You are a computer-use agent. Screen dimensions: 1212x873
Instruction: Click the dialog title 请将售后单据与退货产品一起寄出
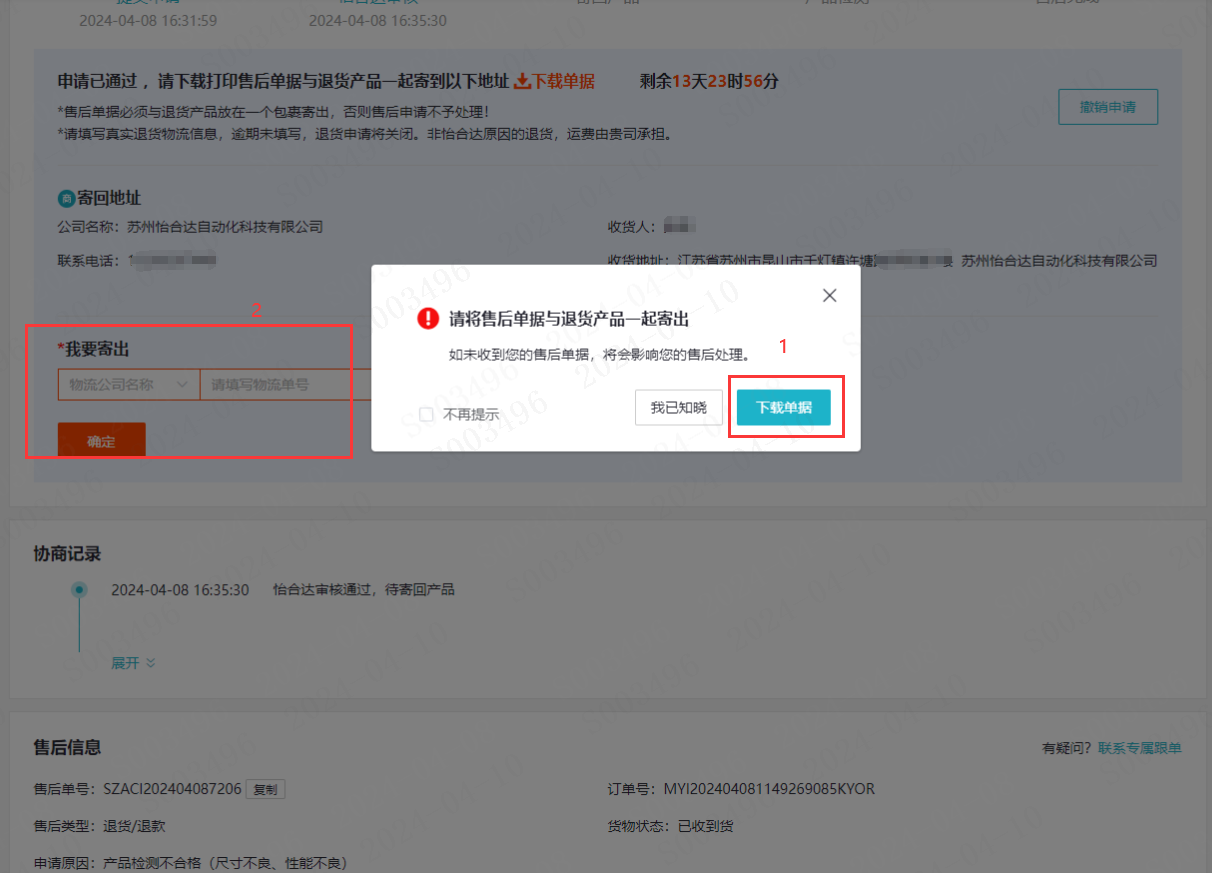tap(569, 319)
